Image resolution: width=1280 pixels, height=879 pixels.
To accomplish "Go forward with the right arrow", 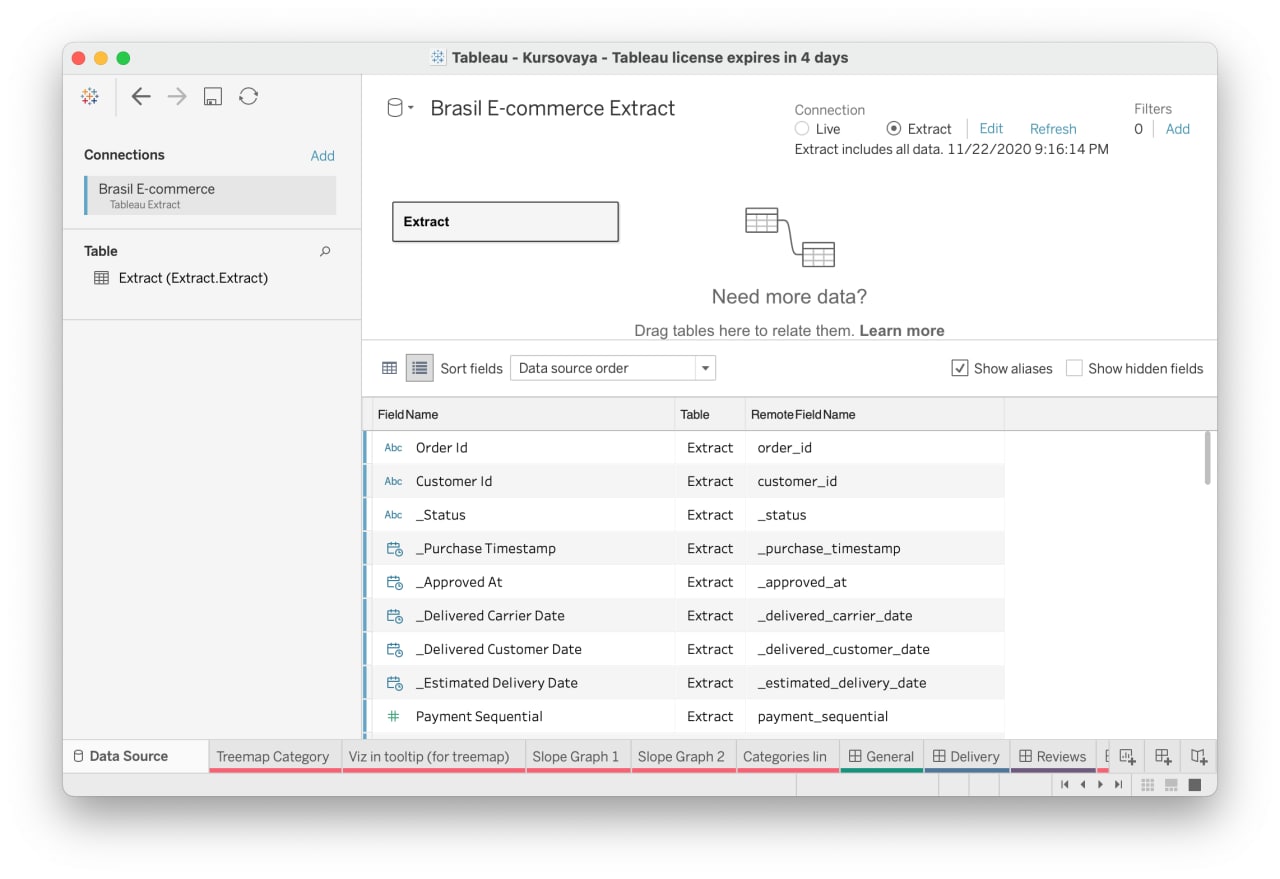I will point(177,96).
